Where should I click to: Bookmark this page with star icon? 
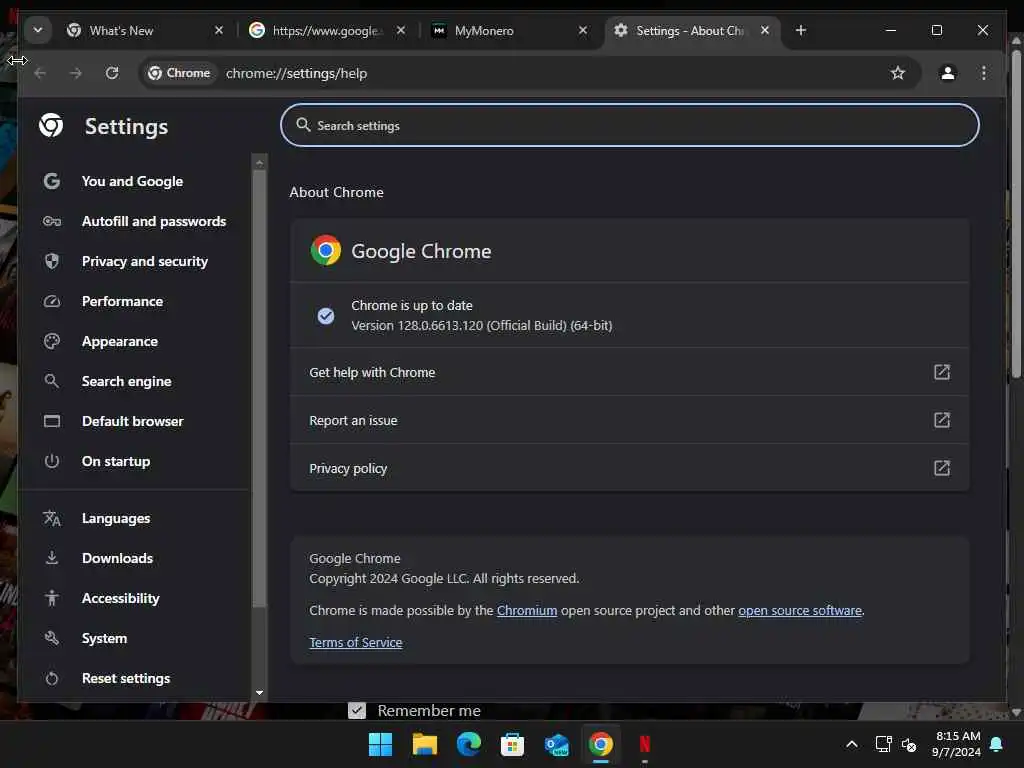click(x=898, y=73)
